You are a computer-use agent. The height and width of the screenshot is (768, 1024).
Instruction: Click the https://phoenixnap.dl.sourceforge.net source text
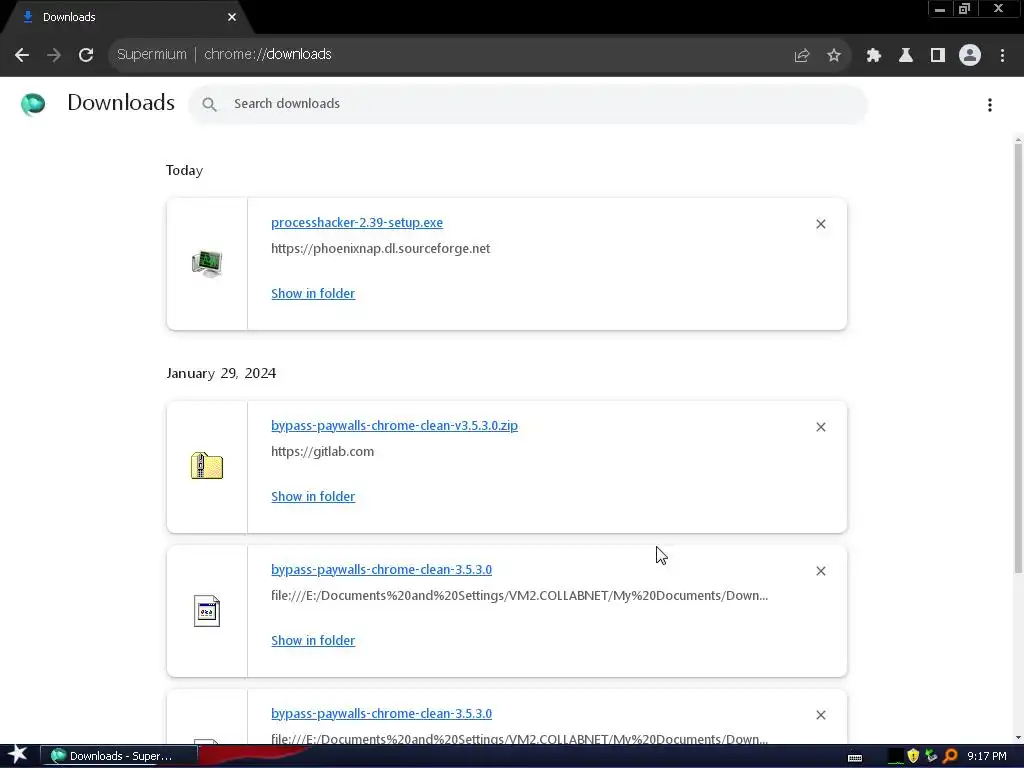(x=380, y=249)
